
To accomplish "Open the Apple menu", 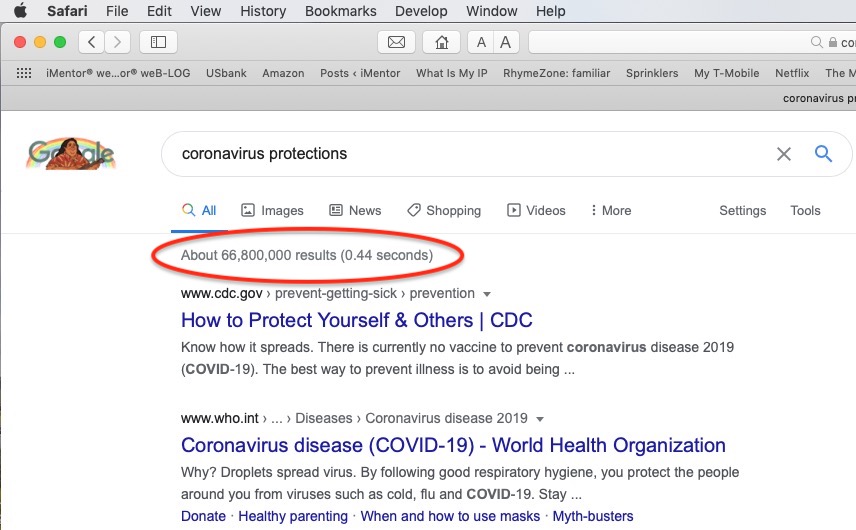I will click(x=20, y=10).
